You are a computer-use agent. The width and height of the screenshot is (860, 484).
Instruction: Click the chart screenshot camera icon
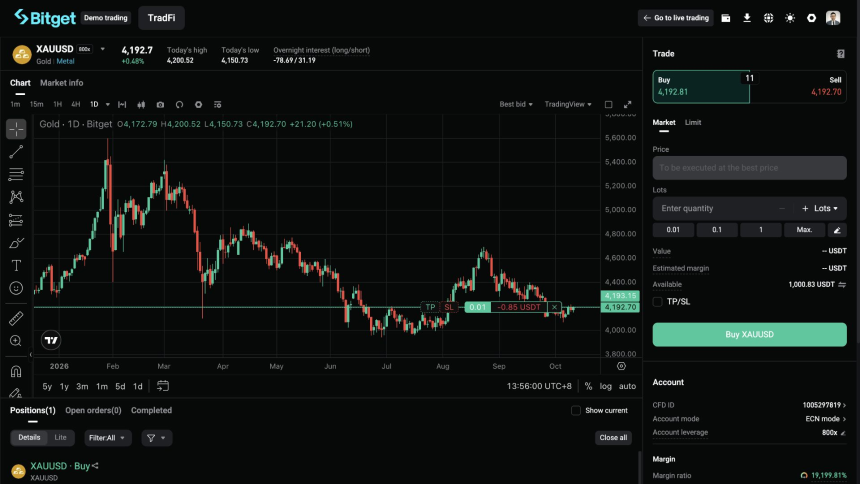tap(160, 104)
